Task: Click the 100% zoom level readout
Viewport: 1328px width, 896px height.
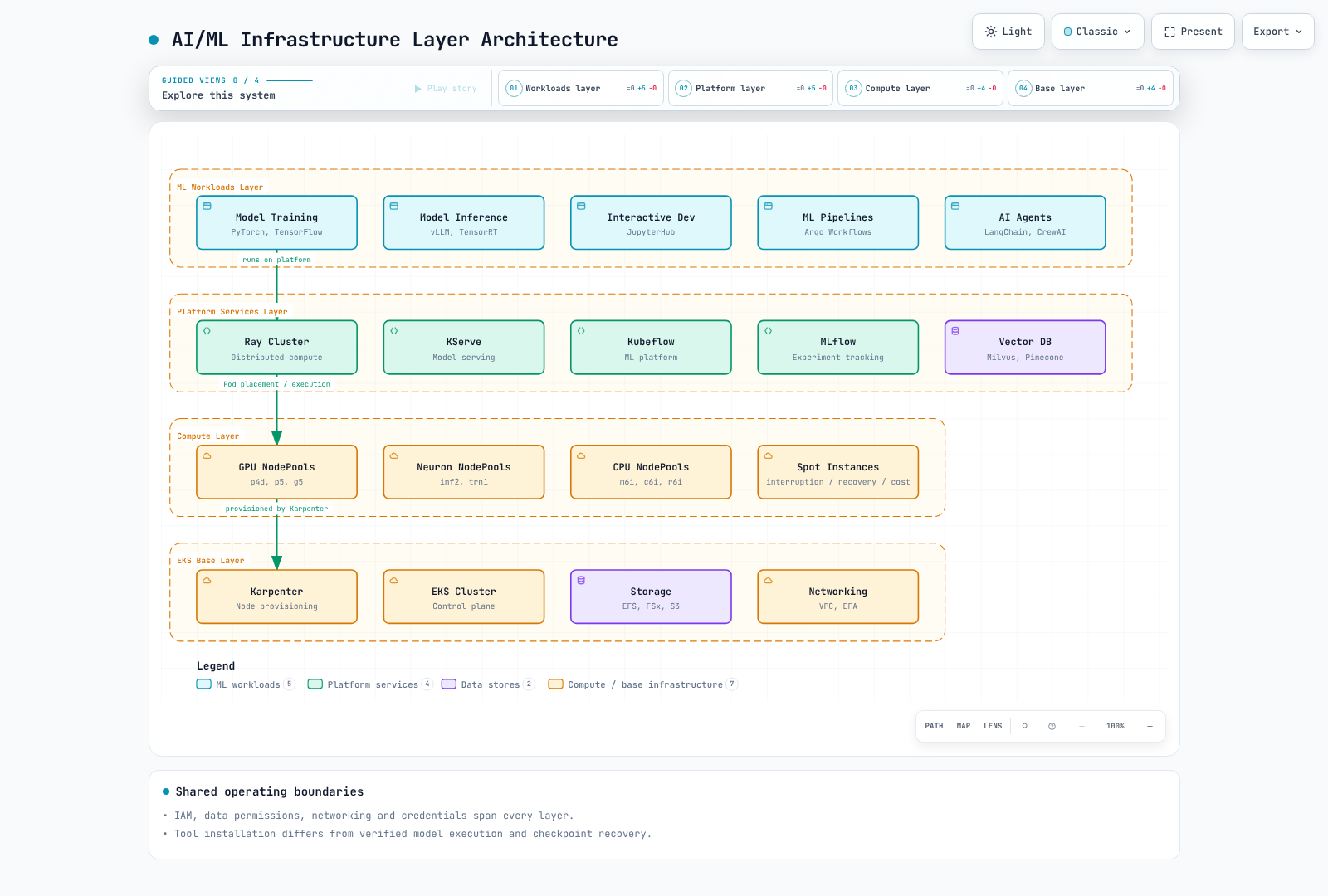Action: tap(1116, 726)
